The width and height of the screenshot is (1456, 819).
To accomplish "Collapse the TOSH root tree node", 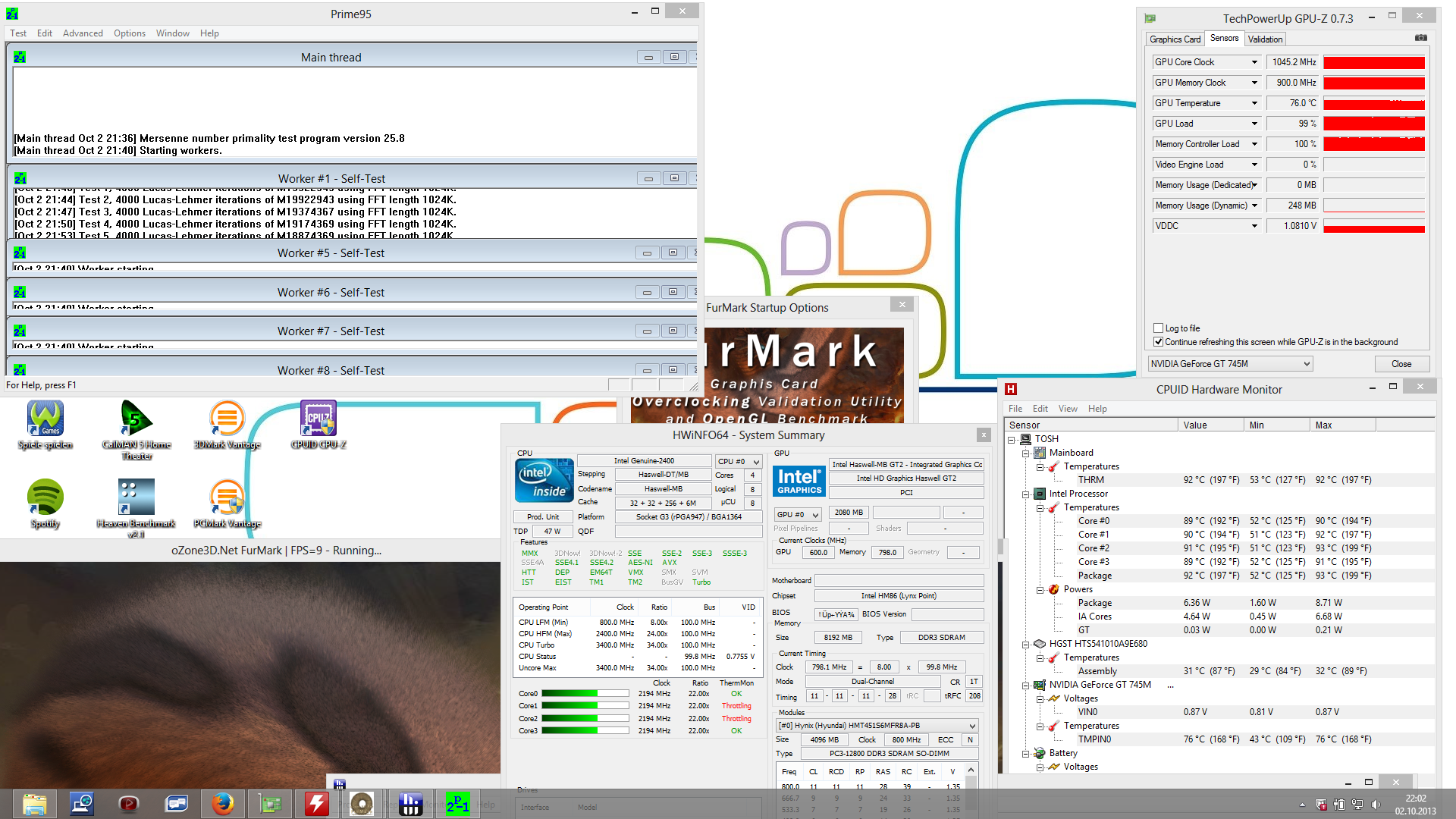I will (1011, 440).
